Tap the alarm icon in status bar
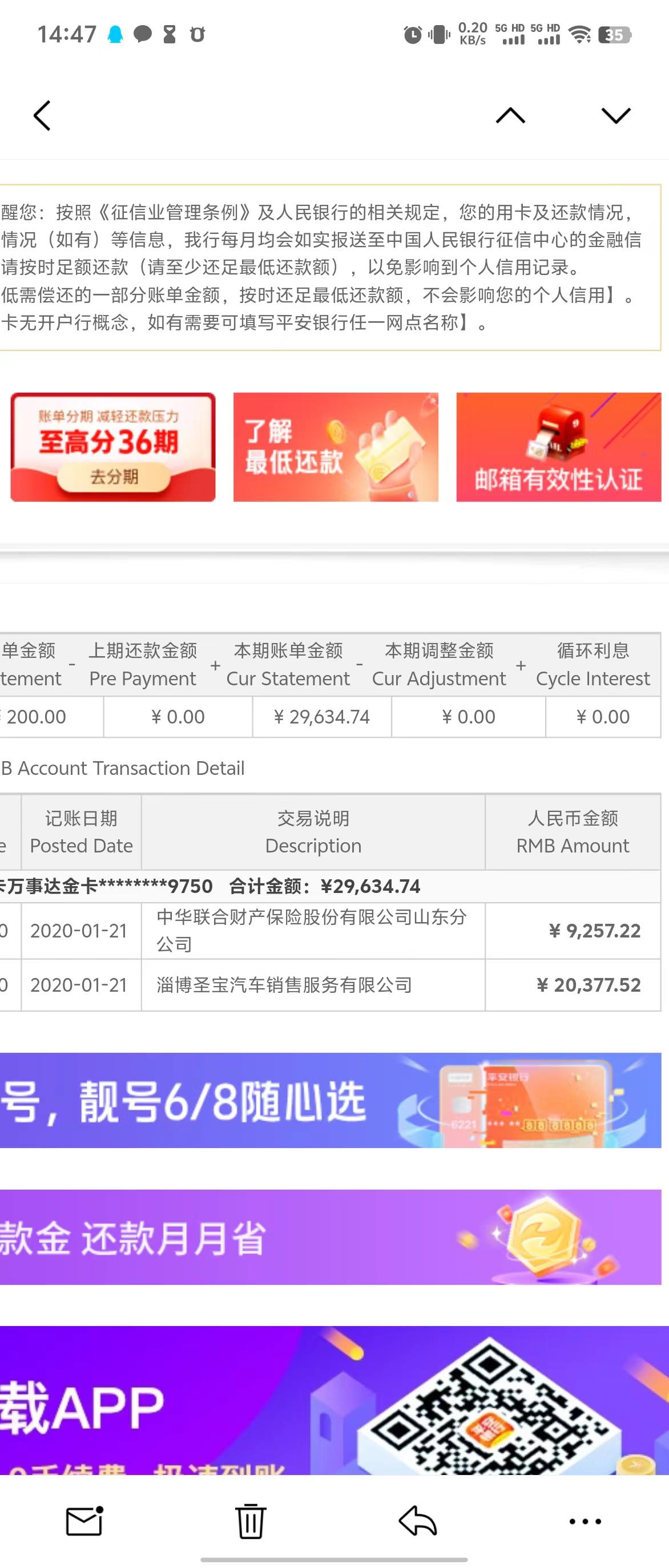Image resolution: width=669 pixels, height=1568 pixels. pyautogui.click(x=413, y=35)
